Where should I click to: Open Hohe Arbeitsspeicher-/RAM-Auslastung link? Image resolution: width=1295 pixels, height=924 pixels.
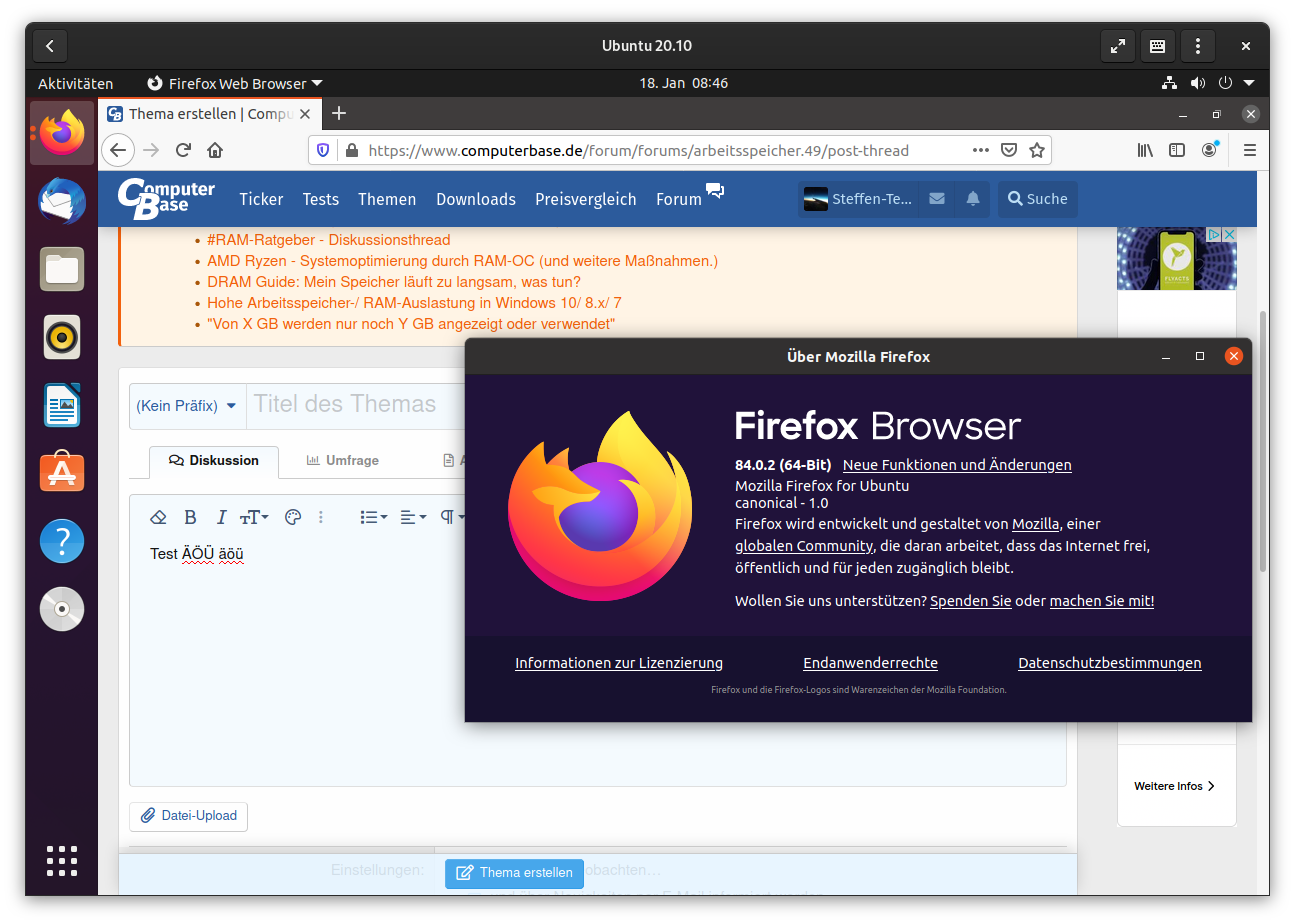(x=415, y=303)
